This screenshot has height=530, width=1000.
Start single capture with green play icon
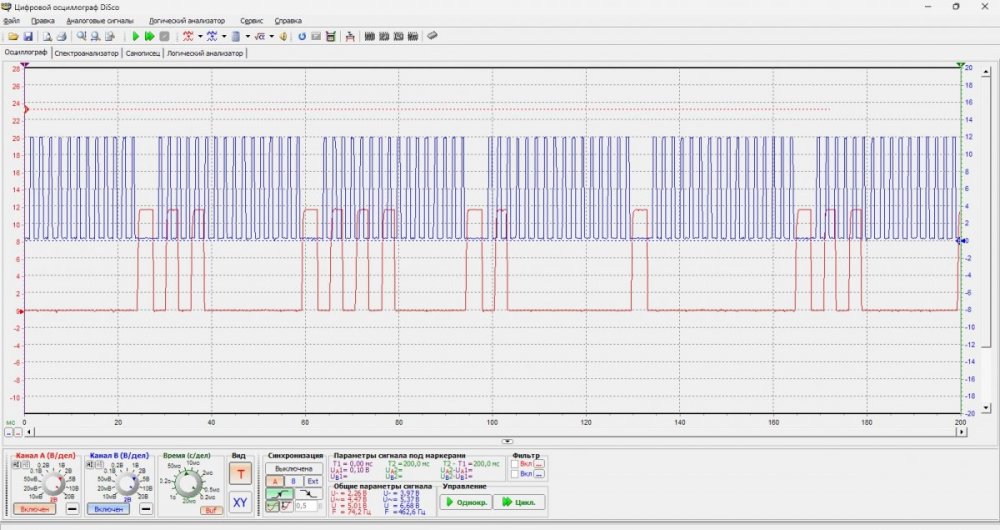point(137,36)
